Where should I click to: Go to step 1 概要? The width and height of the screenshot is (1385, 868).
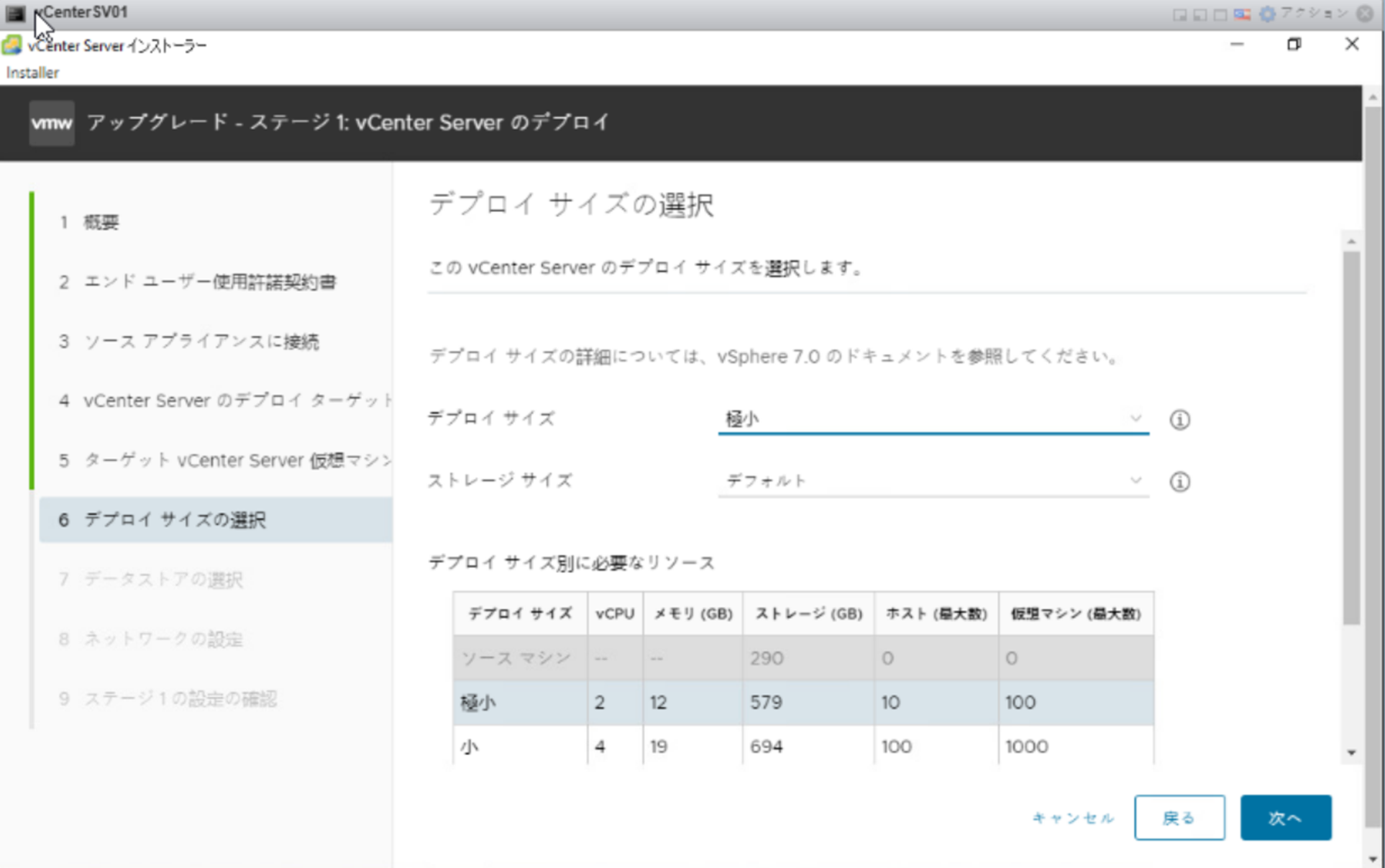tap(101, 222)
